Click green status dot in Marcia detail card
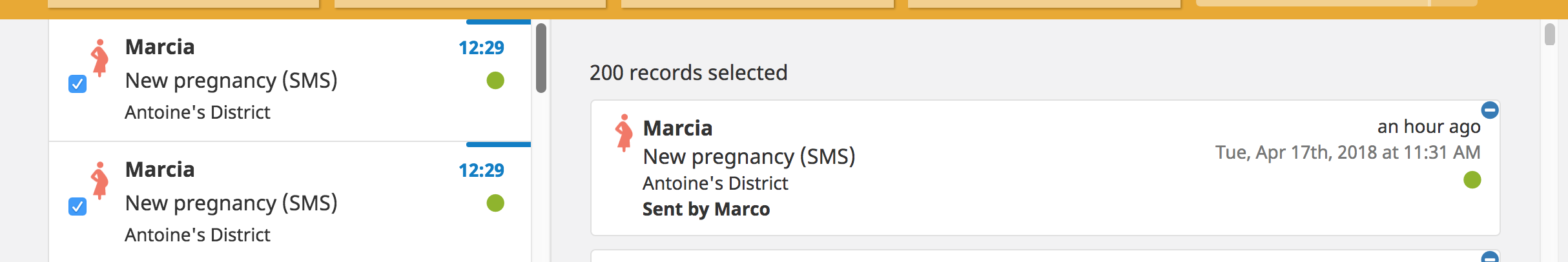The width and height of the screenshot is (1568, 262). (1472, 180)
